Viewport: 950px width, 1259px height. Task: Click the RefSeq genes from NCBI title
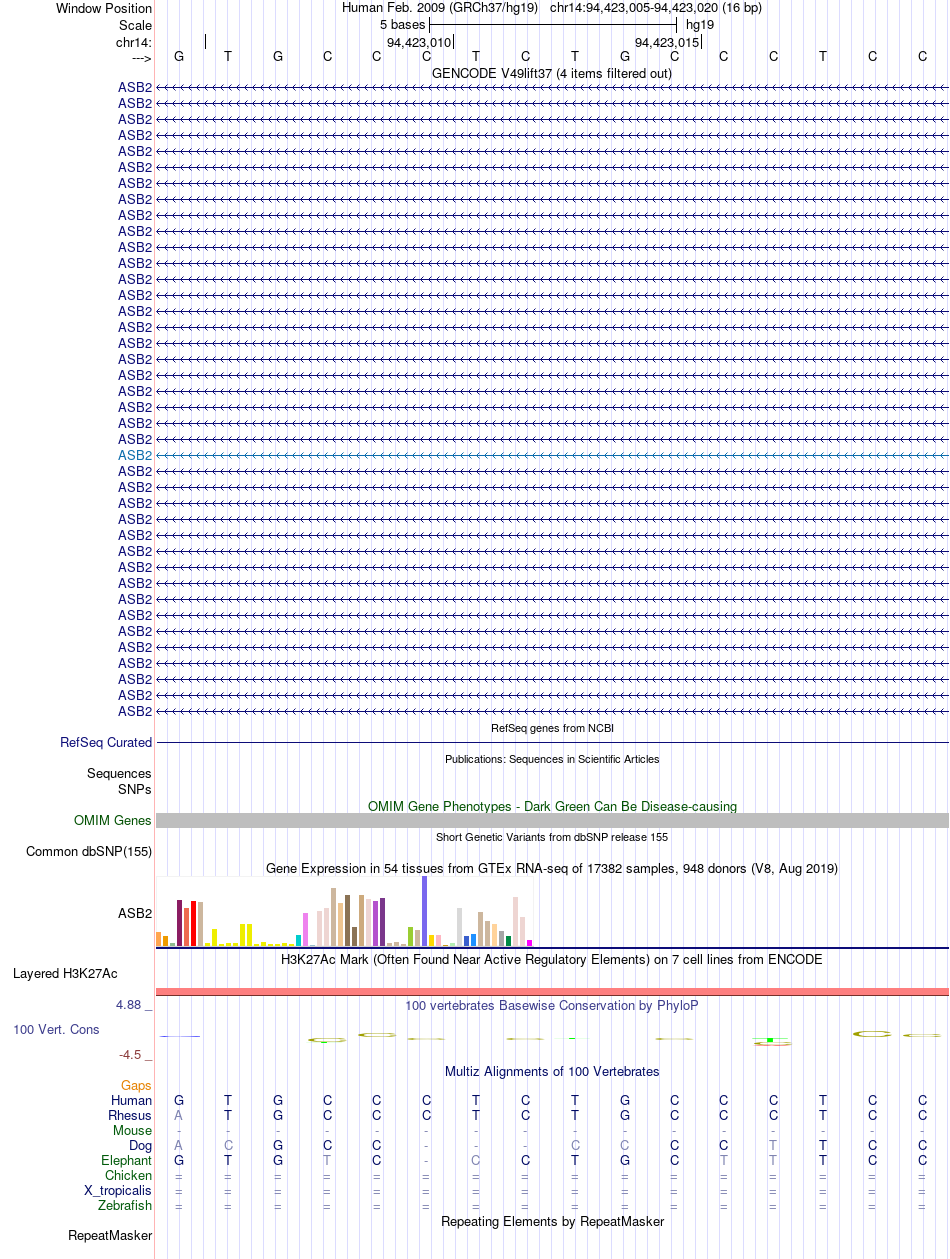point(552,728)
